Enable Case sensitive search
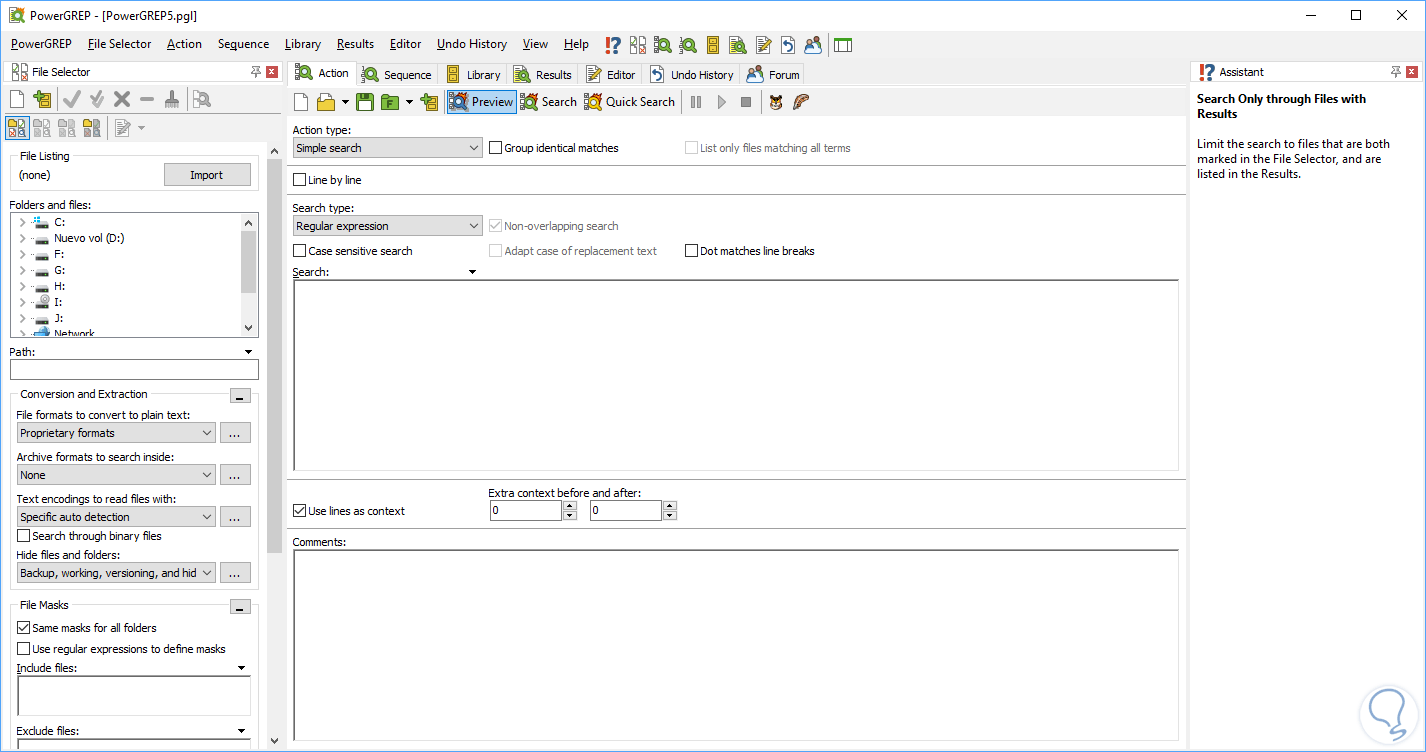The width and height of the screenshot is (1426, 752). tap(299, 251)
